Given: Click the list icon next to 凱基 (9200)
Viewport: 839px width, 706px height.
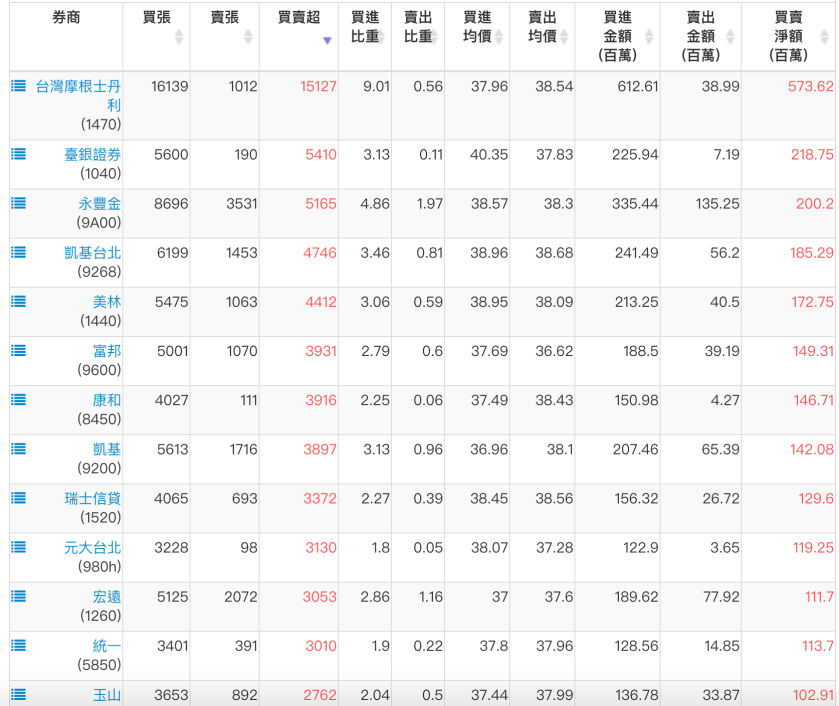Looking at the screenshot, I should coord(17,448).
